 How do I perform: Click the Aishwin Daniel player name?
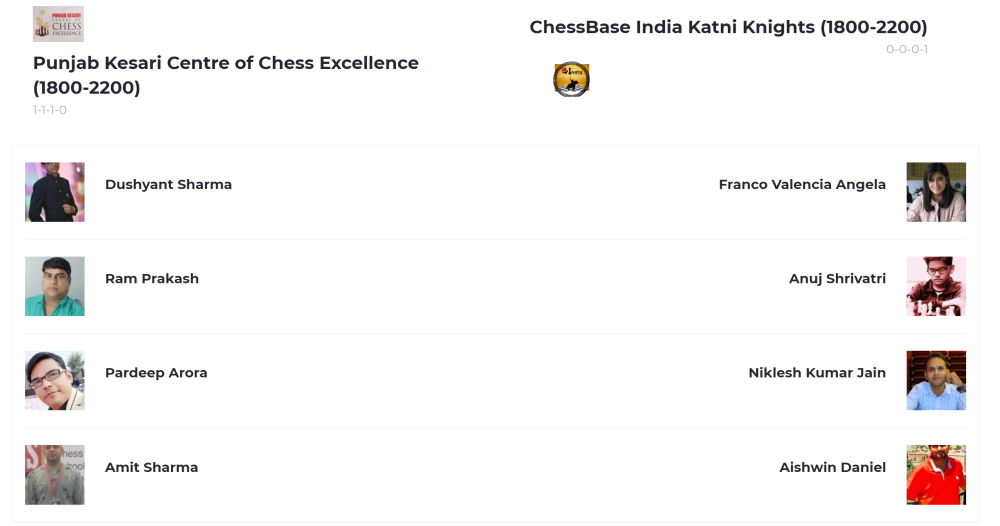832,467
